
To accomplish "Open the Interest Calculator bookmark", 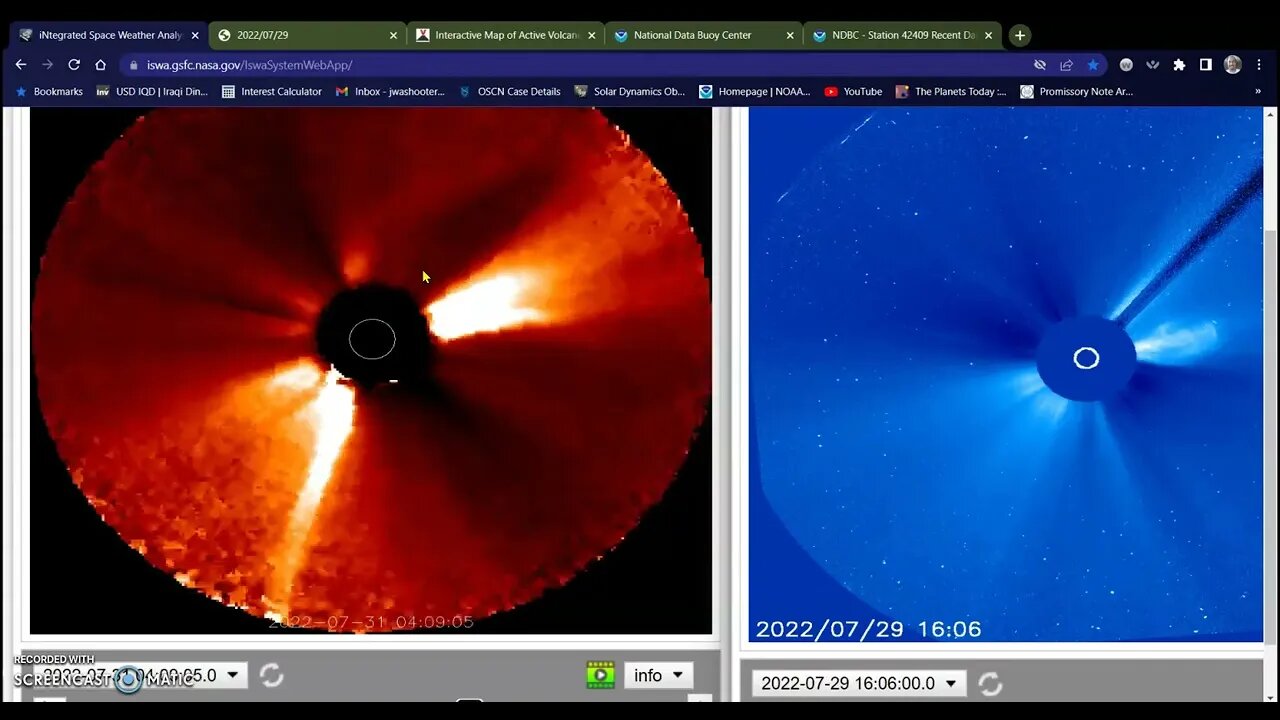I will tap(271, 91).
